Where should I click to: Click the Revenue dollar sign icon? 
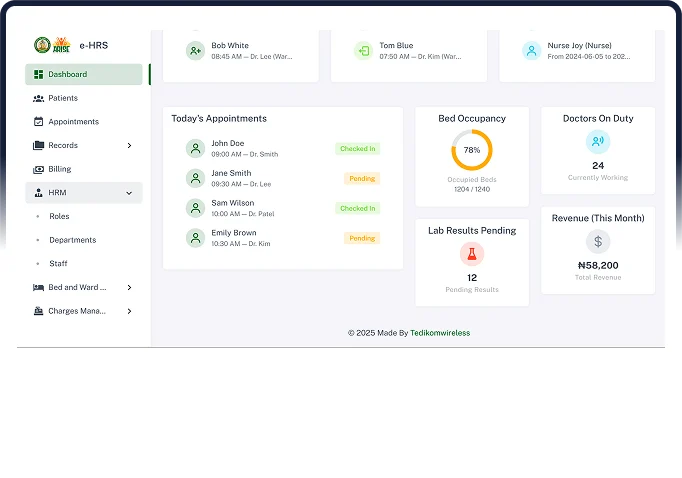(x=598, y=241)
